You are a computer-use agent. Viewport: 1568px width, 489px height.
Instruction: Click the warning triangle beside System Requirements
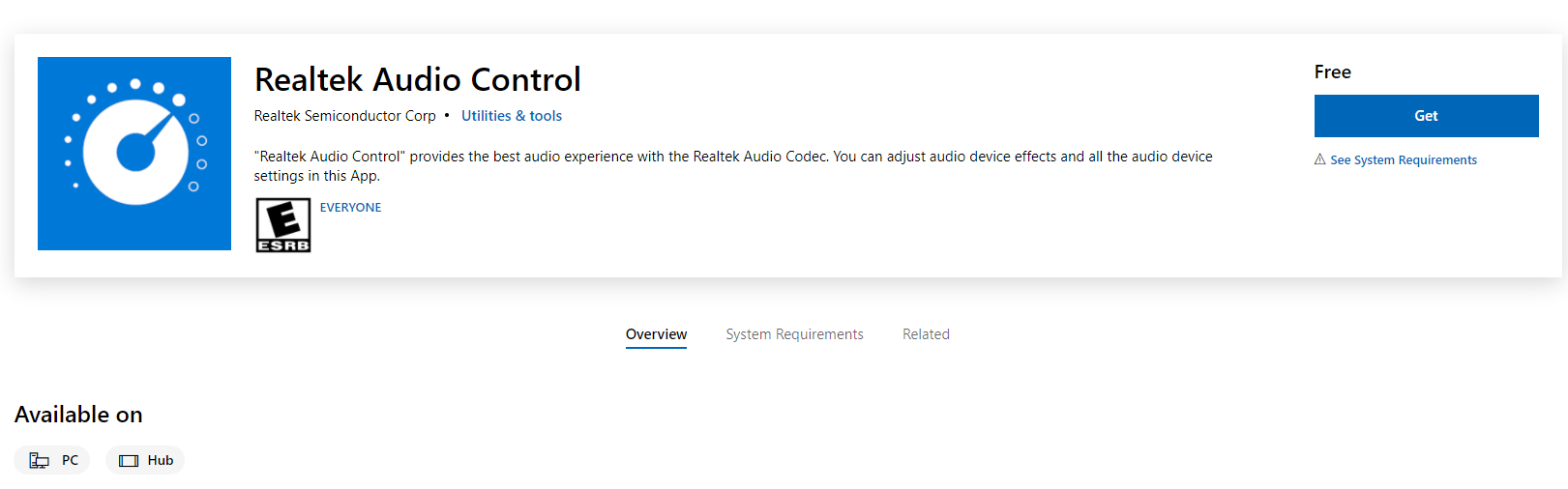[1319, 159]
